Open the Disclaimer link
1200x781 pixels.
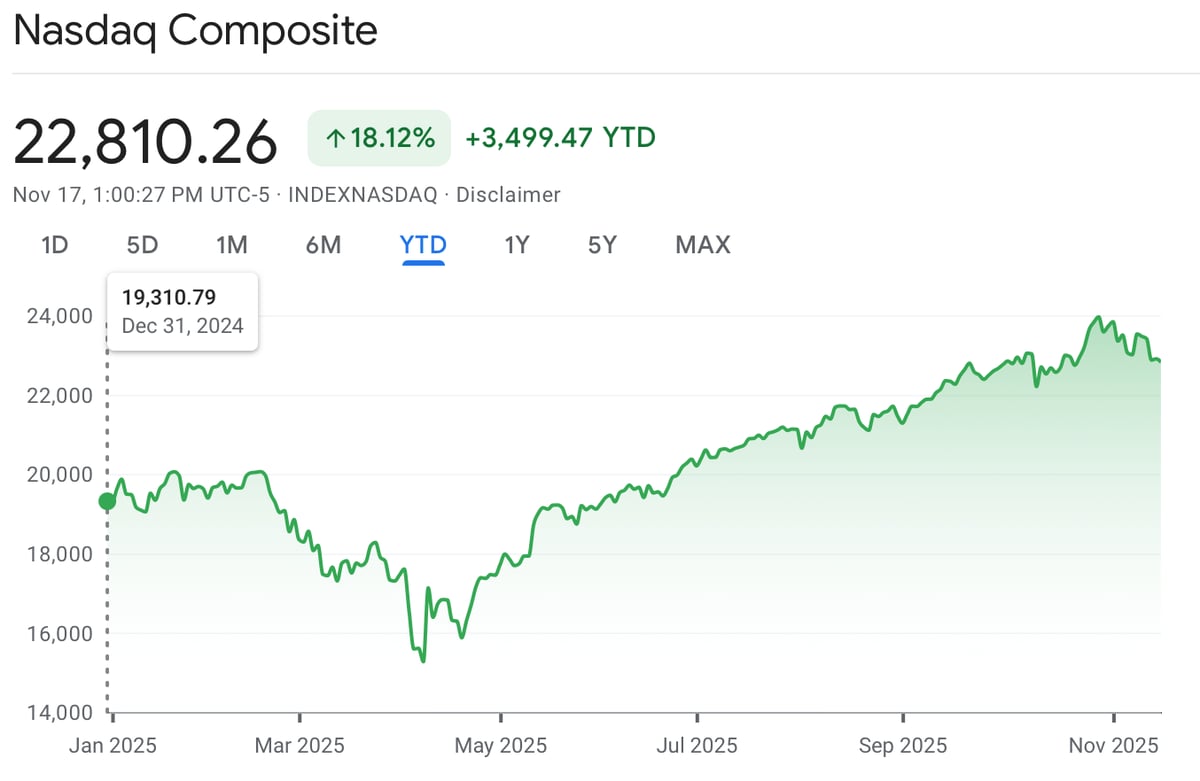(508, 195)
